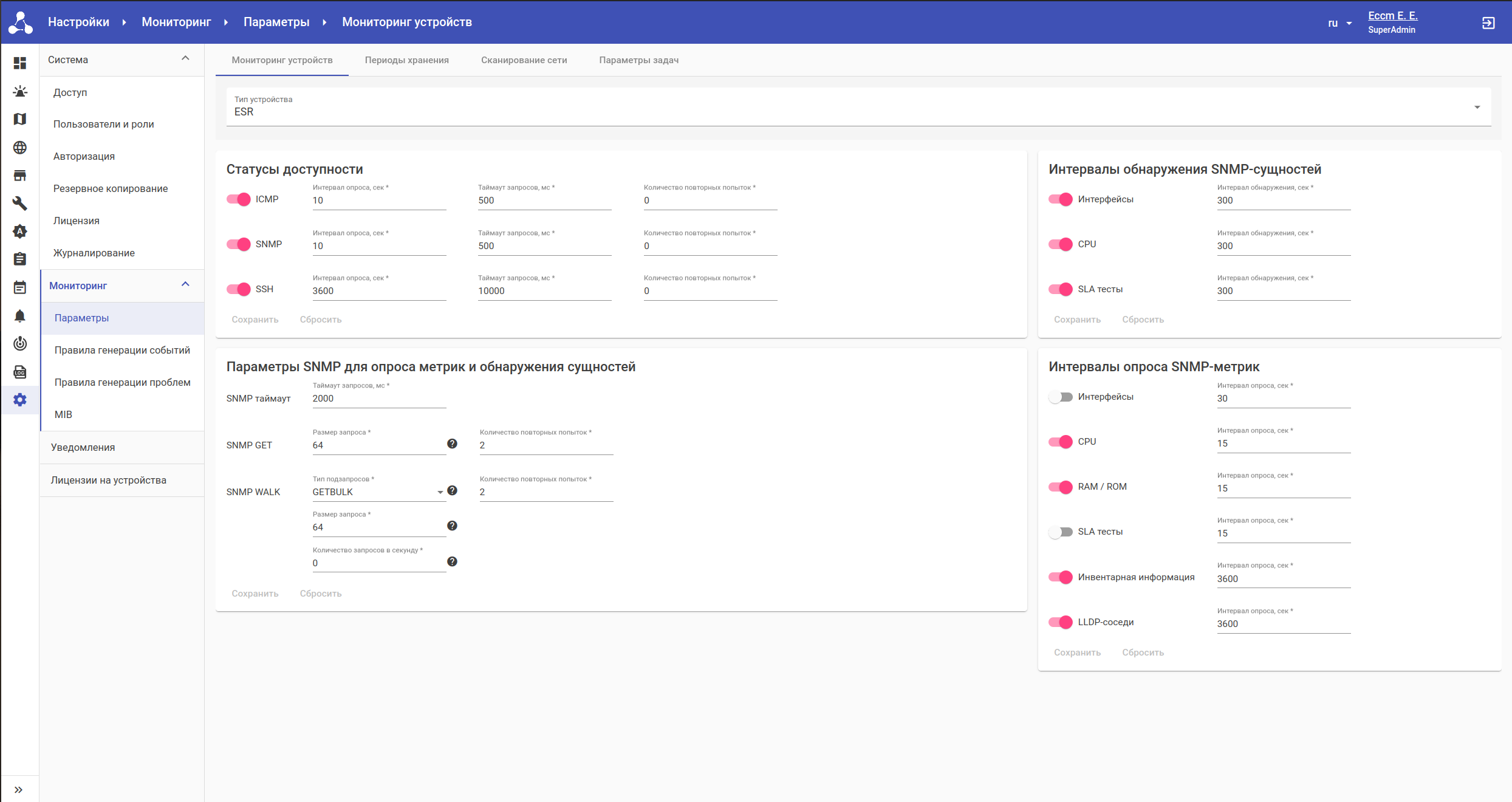Screen dimensions: 1512x802
Task: Click the globe network sidebar icon
Action: coord(20,148)
